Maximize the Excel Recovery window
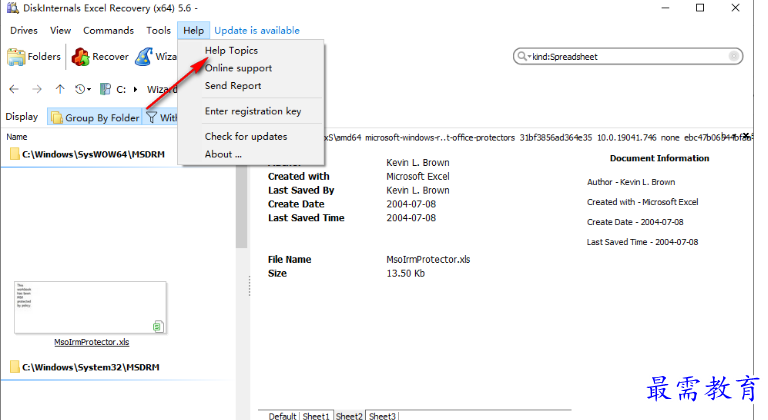 click(x=700, y=8)
